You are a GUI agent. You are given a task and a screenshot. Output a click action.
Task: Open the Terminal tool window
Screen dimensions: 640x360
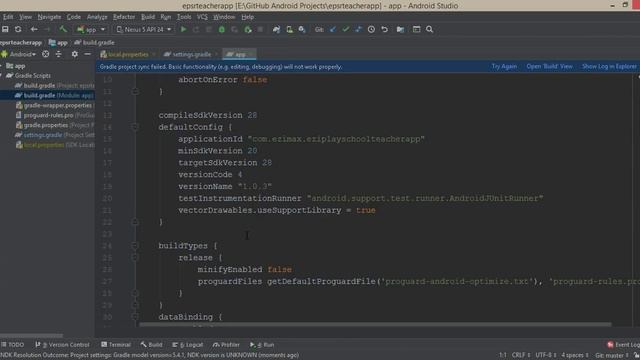pyautogui.click(x=116, y=345)
